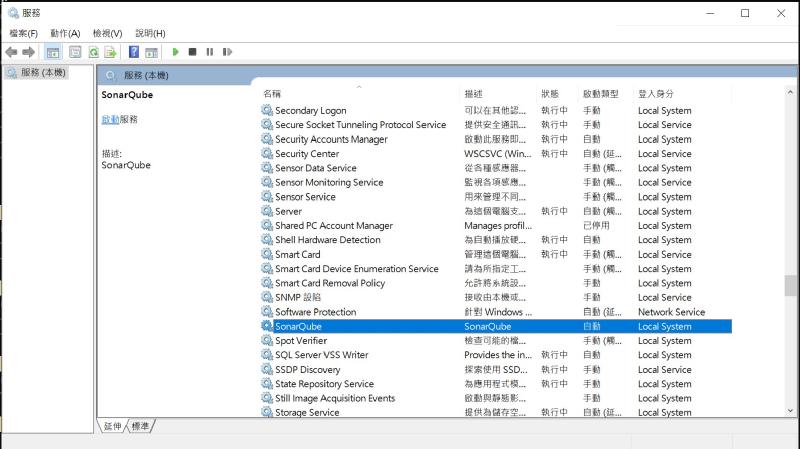Select the SQL Server VSS Writer service
This screenshot has height=449, width=800.
321,355
